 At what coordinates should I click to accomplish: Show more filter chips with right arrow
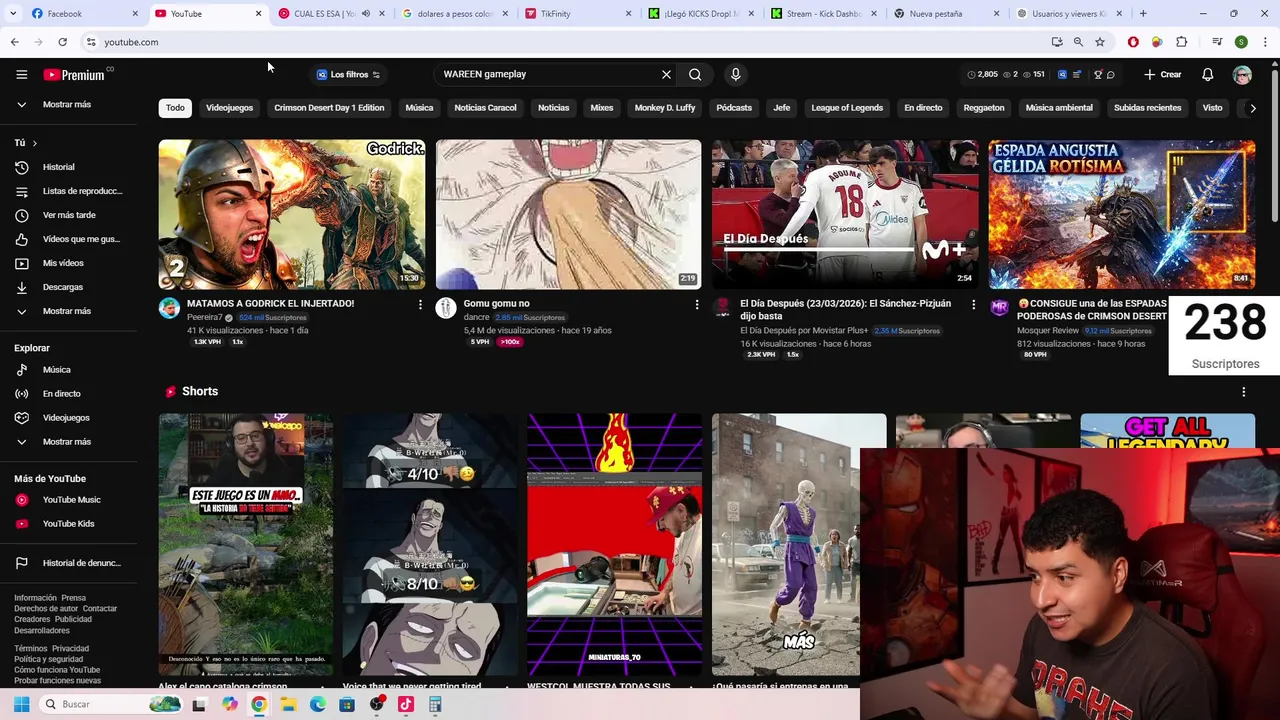(x=1252, y=108)
